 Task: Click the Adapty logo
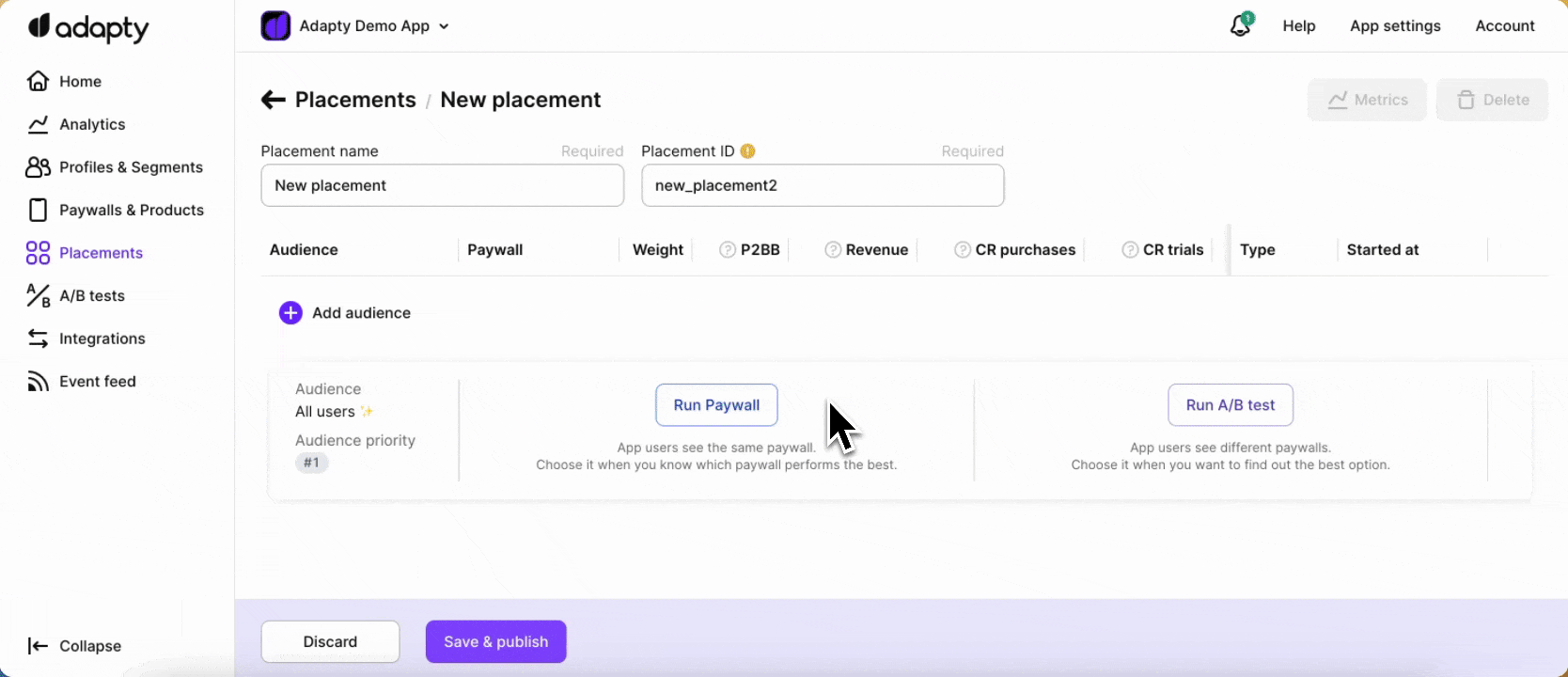[x=88, y=28]
